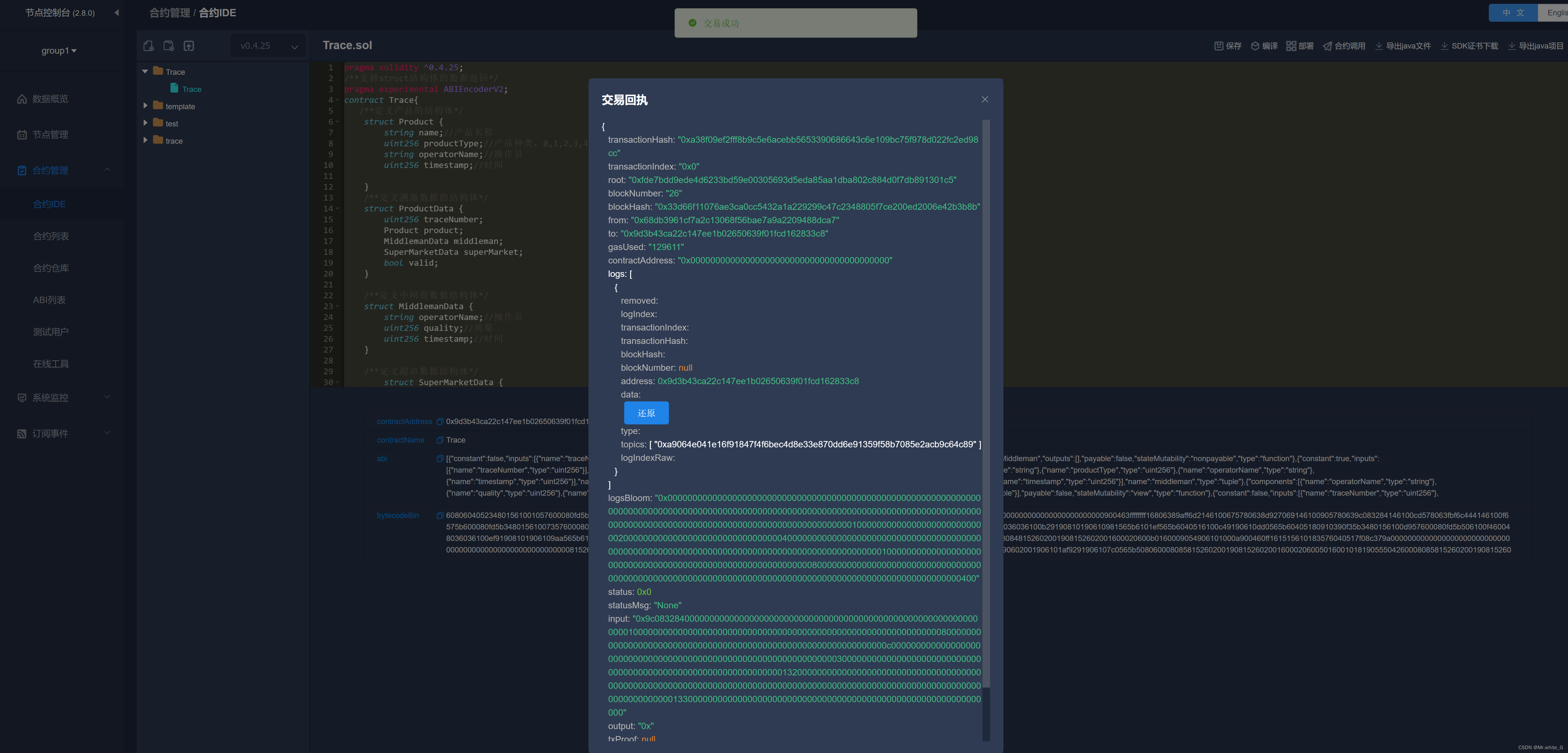The image size is (1568, 753).
Task: Expand the template folder
Action: point(146,106)
